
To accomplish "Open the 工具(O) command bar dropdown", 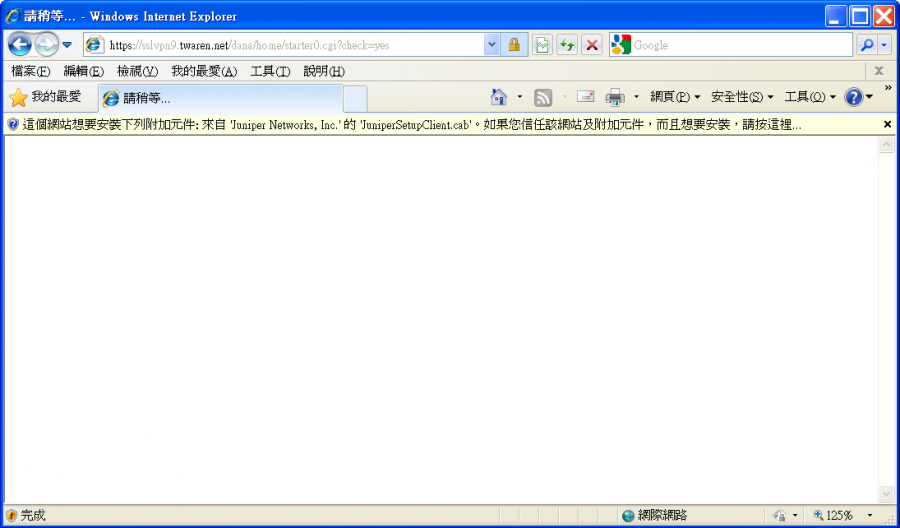I will pos(810,97).
